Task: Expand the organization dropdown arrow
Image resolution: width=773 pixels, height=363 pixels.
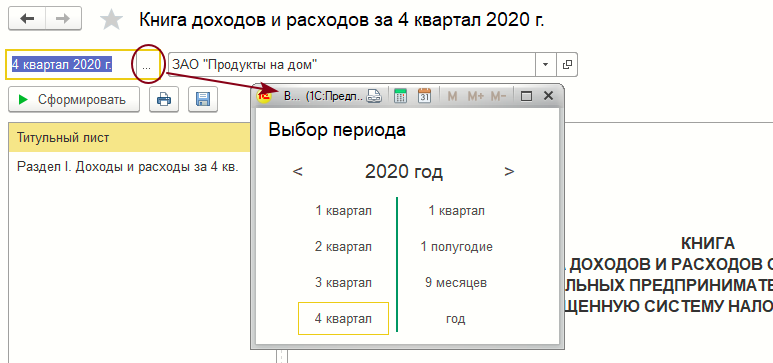Action: coord(545,65)
